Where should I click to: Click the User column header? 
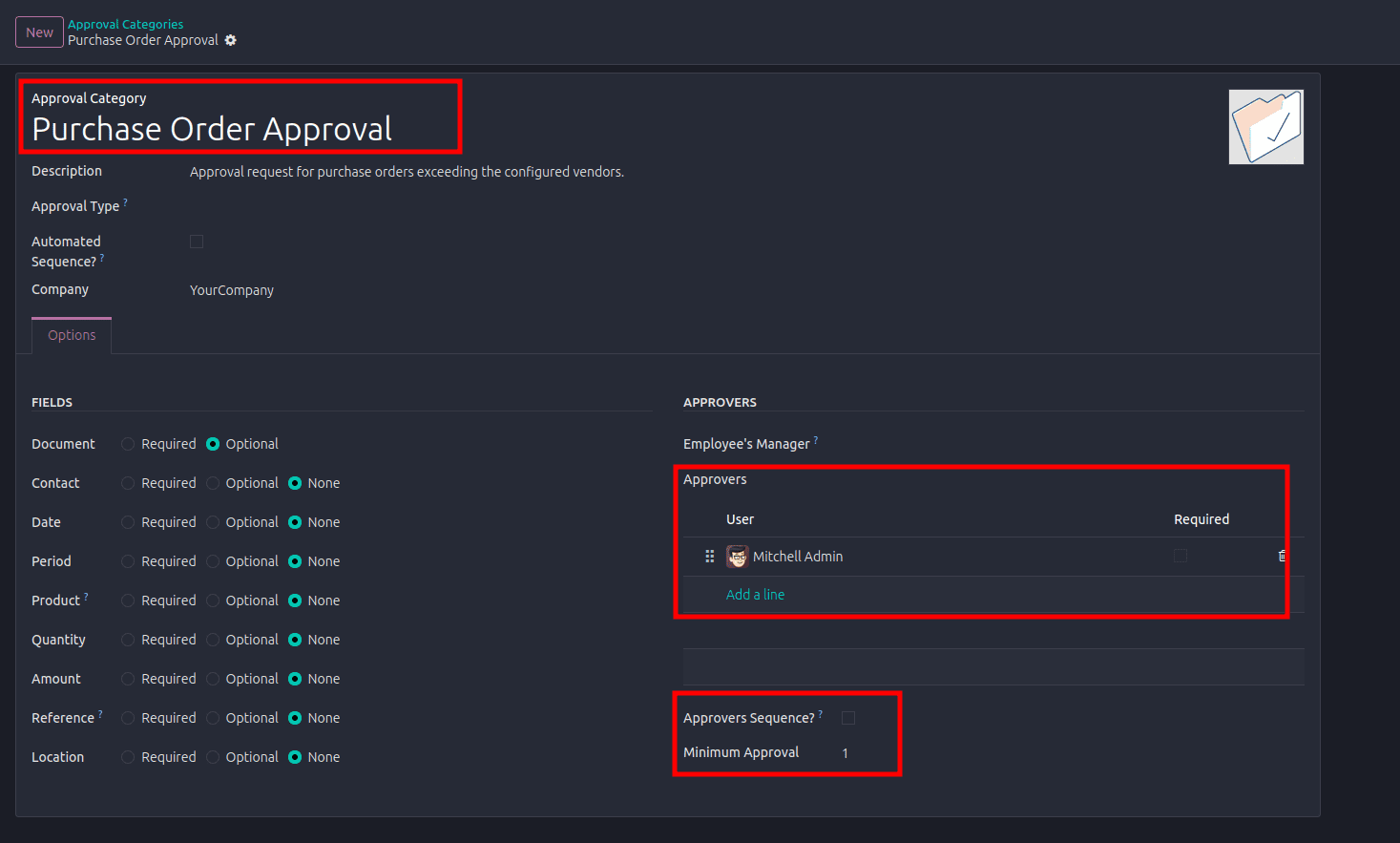[740, 519]
